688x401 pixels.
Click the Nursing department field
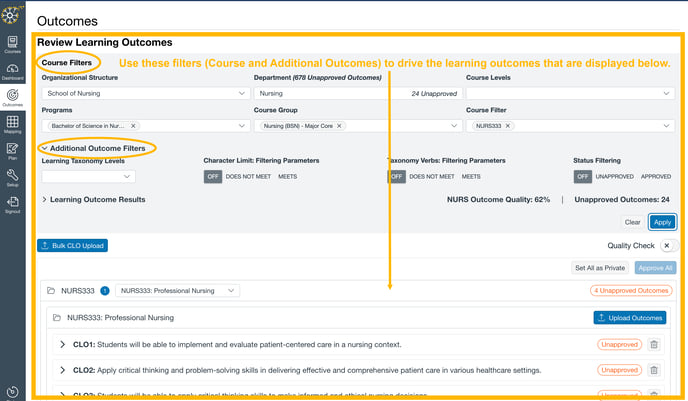pyautogui.click(x=358, y=93)
